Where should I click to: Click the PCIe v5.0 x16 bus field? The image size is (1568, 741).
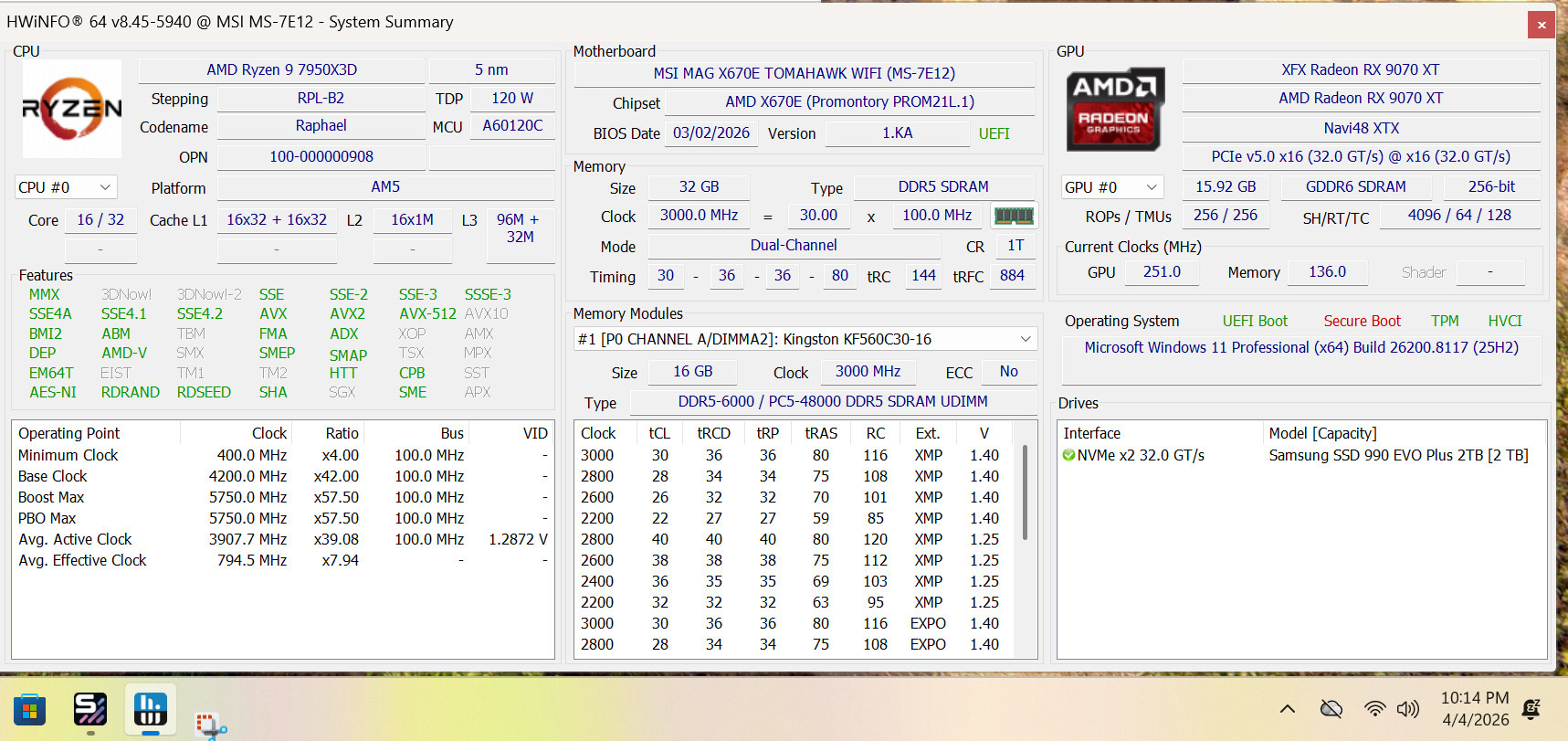click(1361, 157)
